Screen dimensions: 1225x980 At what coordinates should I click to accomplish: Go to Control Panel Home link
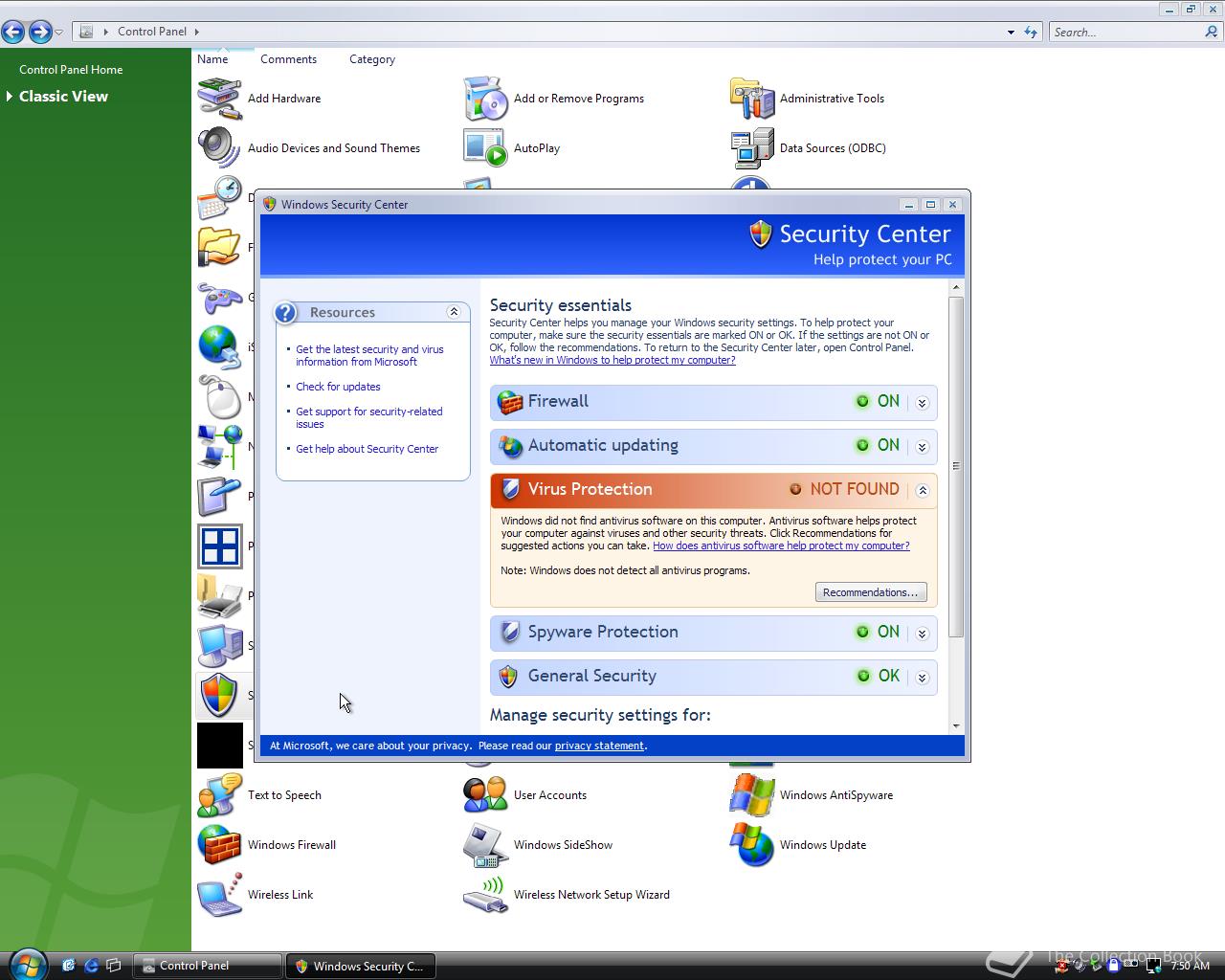[71, 70]
